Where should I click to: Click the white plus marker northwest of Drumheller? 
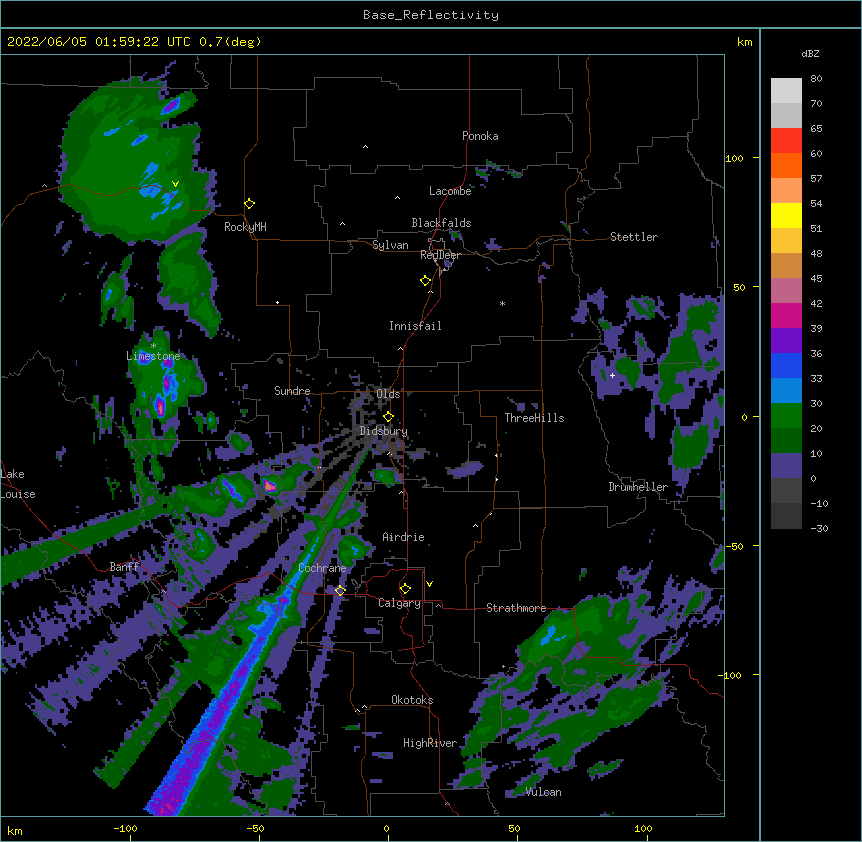pos(612,375)
